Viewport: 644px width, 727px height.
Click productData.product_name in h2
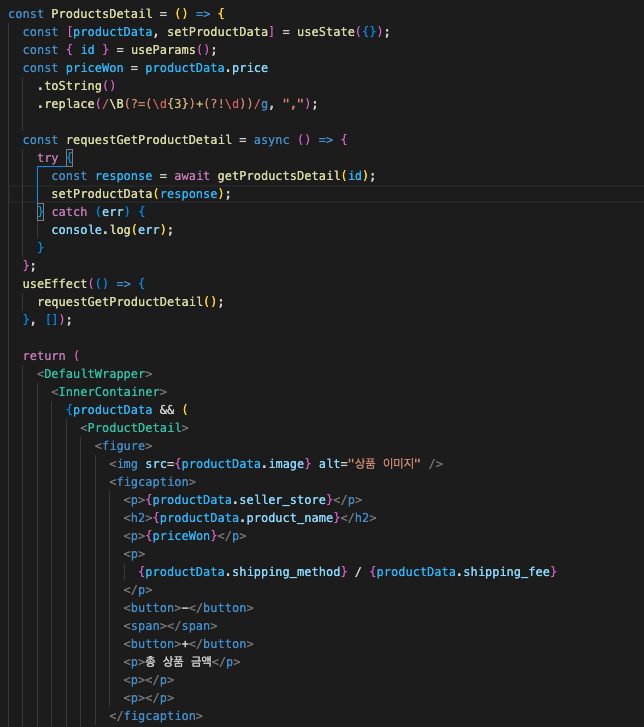point(246,518)
